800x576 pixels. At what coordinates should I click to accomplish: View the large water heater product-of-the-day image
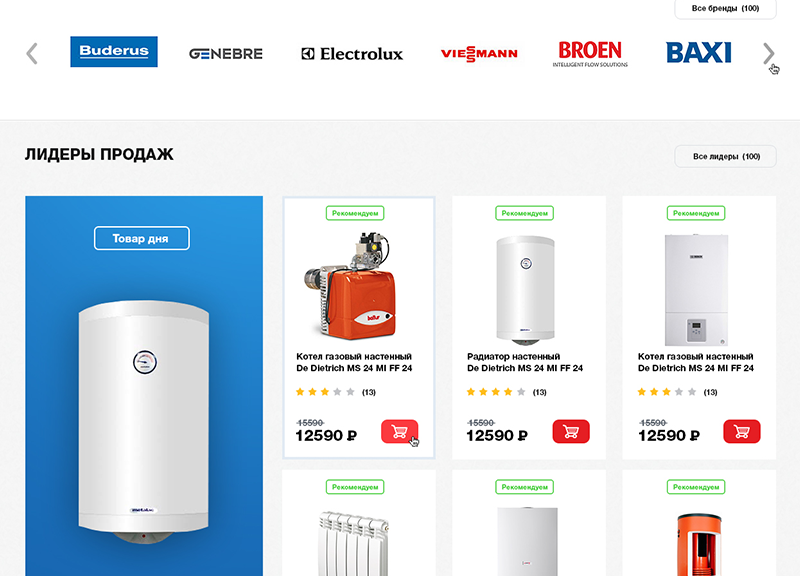point(144,422)
